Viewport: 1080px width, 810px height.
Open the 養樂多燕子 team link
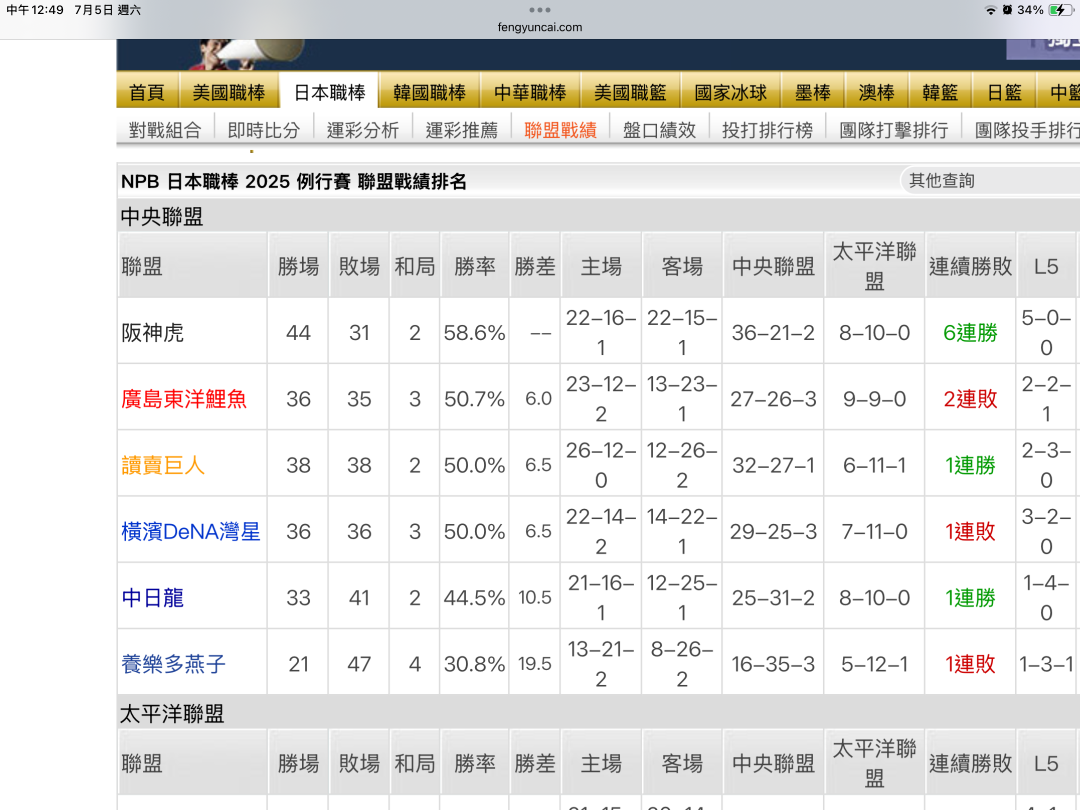click(x=174, y=664)
